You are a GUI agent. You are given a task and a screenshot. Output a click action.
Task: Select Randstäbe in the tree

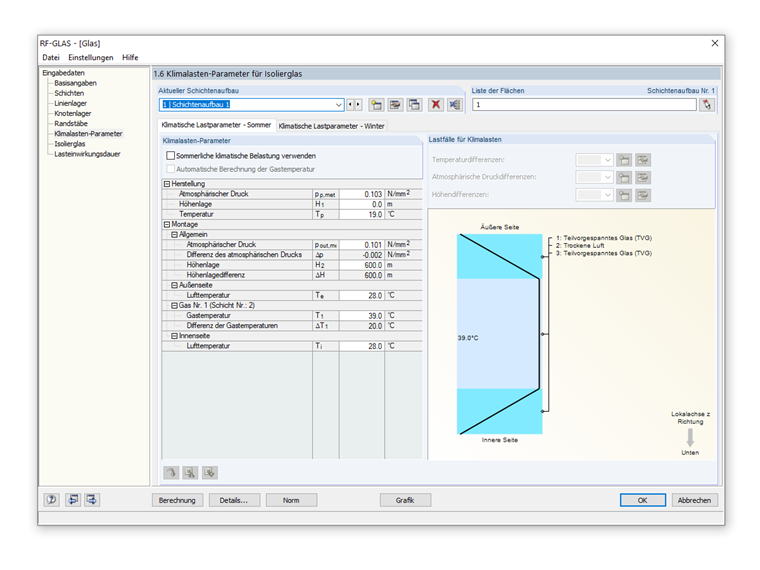pyautogui.click(x=71, y=124)
